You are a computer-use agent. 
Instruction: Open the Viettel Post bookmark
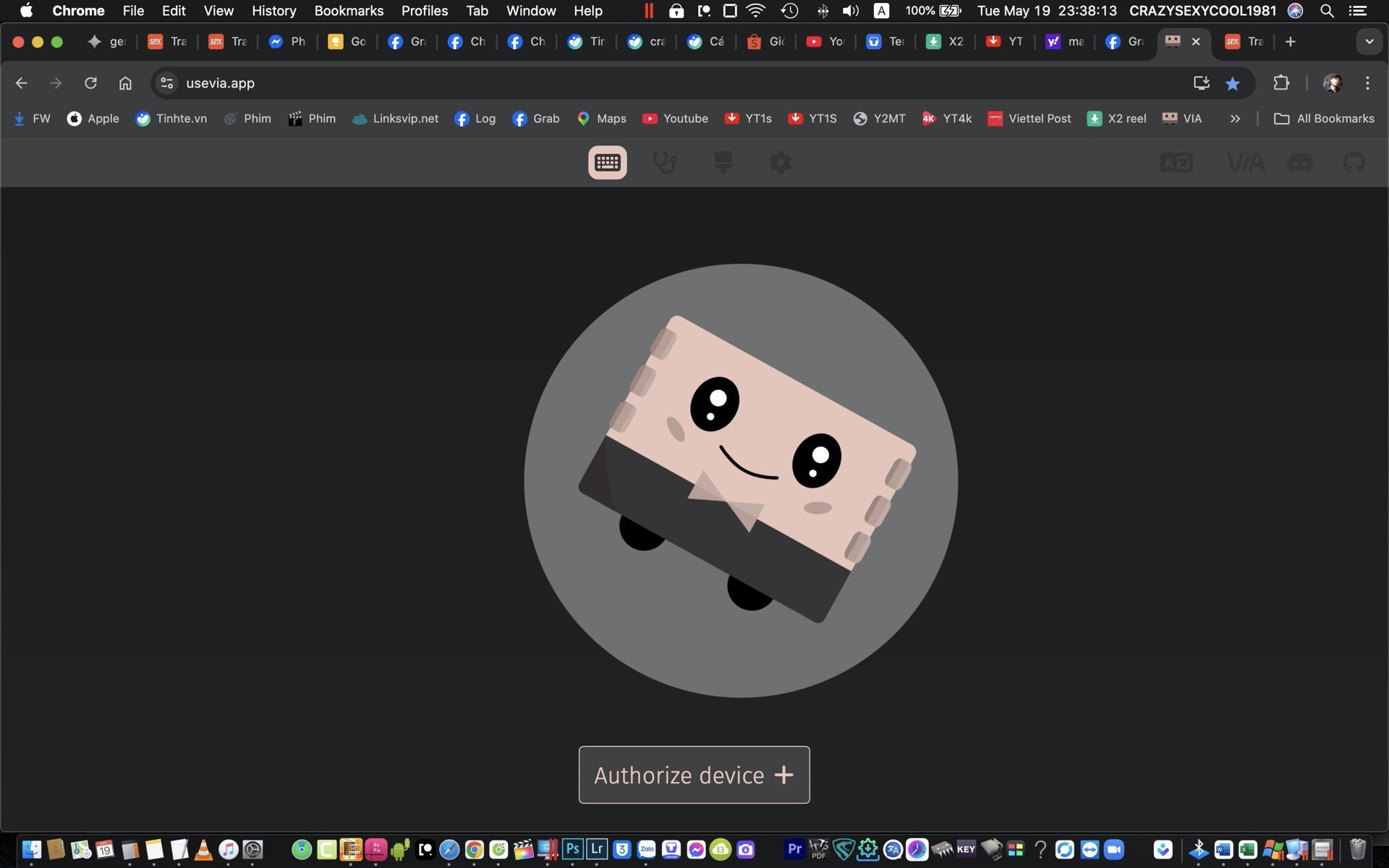(1029, 119)
